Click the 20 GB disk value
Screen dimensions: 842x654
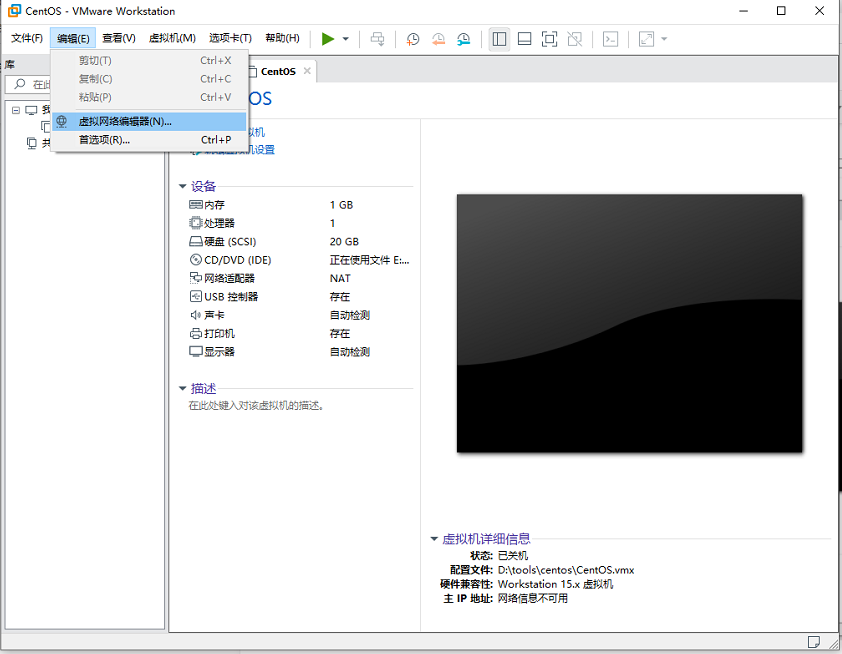(344, 242)
